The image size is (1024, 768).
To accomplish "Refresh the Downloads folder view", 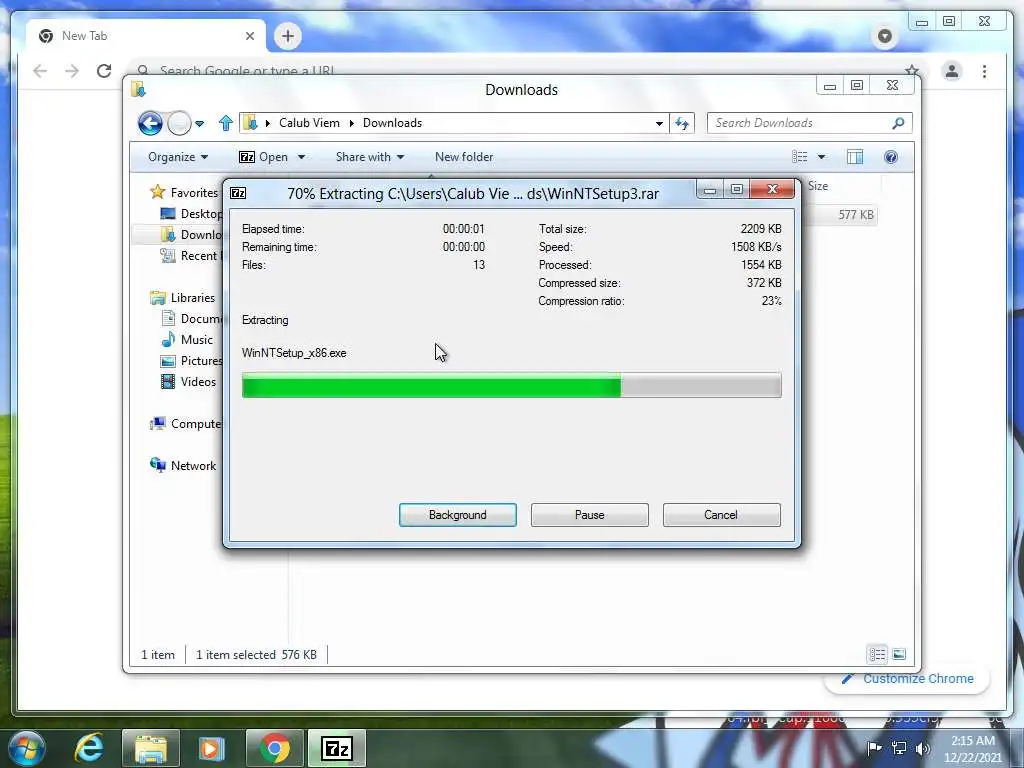I will pos(682,123).
